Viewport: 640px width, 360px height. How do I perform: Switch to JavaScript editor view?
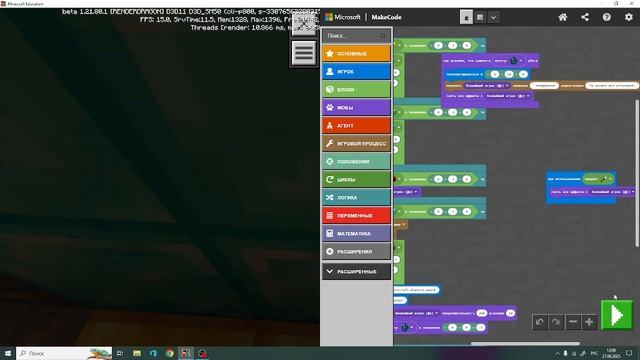480,18
